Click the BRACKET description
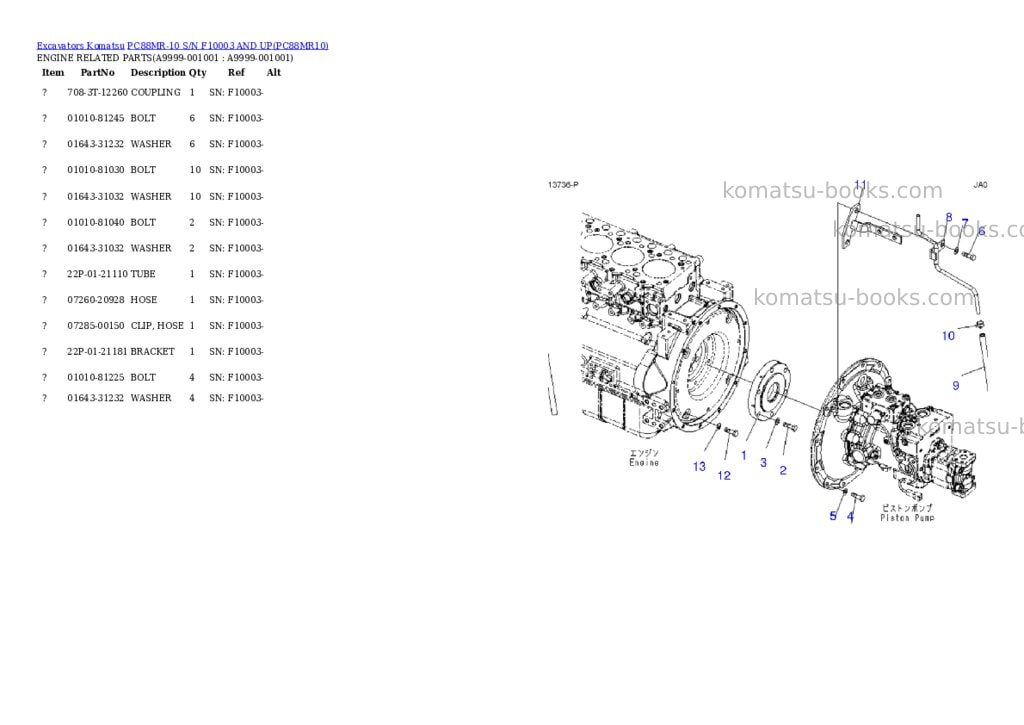Viewport: 1024px width, 725px height. pos(153,351)
